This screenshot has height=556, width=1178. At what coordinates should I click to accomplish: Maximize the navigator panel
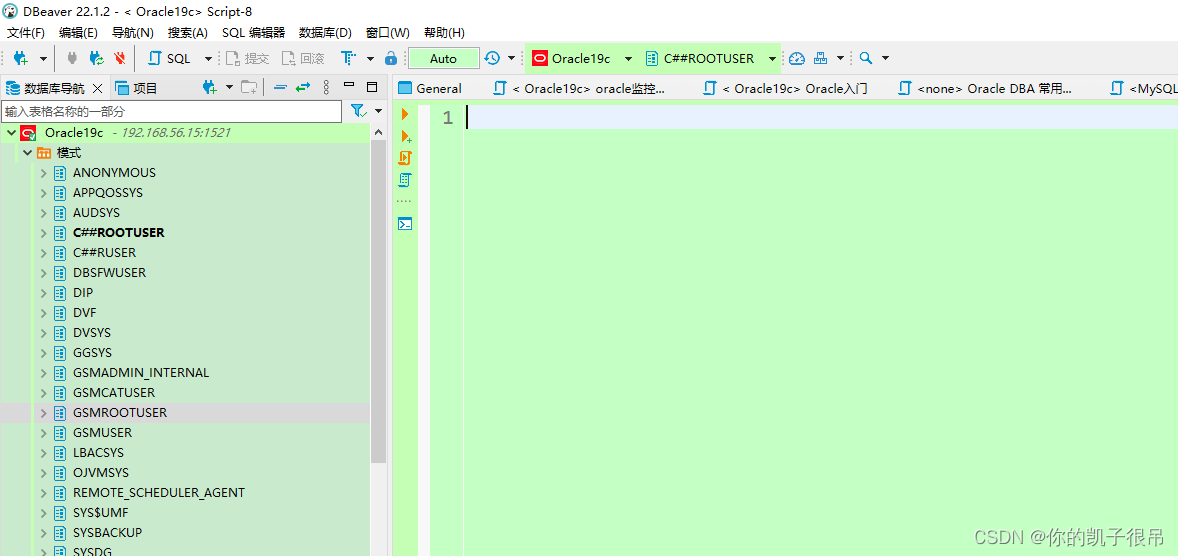tap(372, 87)
